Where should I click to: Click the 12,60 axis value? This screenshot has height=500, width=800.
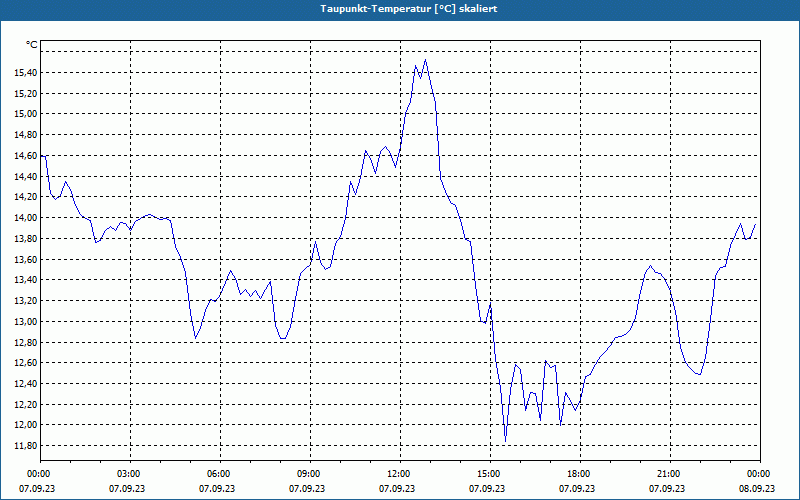tap(26, 363)
